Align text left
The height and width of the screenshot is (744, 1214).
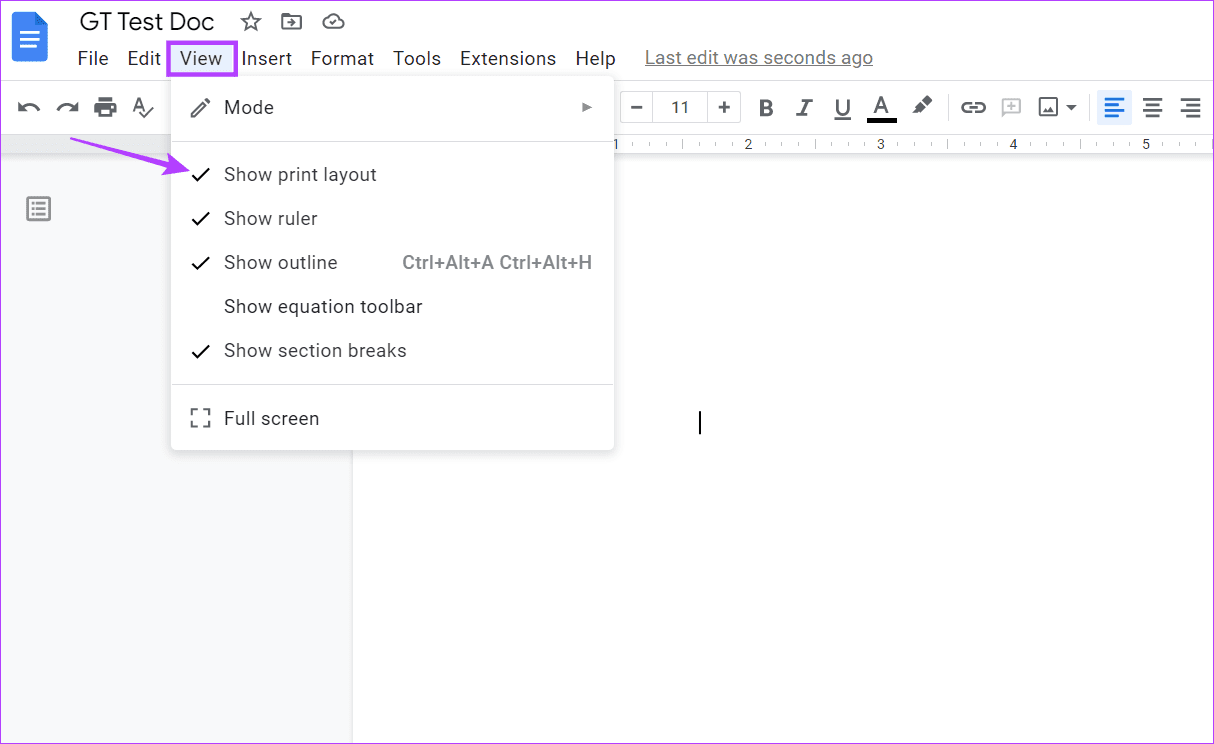pos(1114,107)
